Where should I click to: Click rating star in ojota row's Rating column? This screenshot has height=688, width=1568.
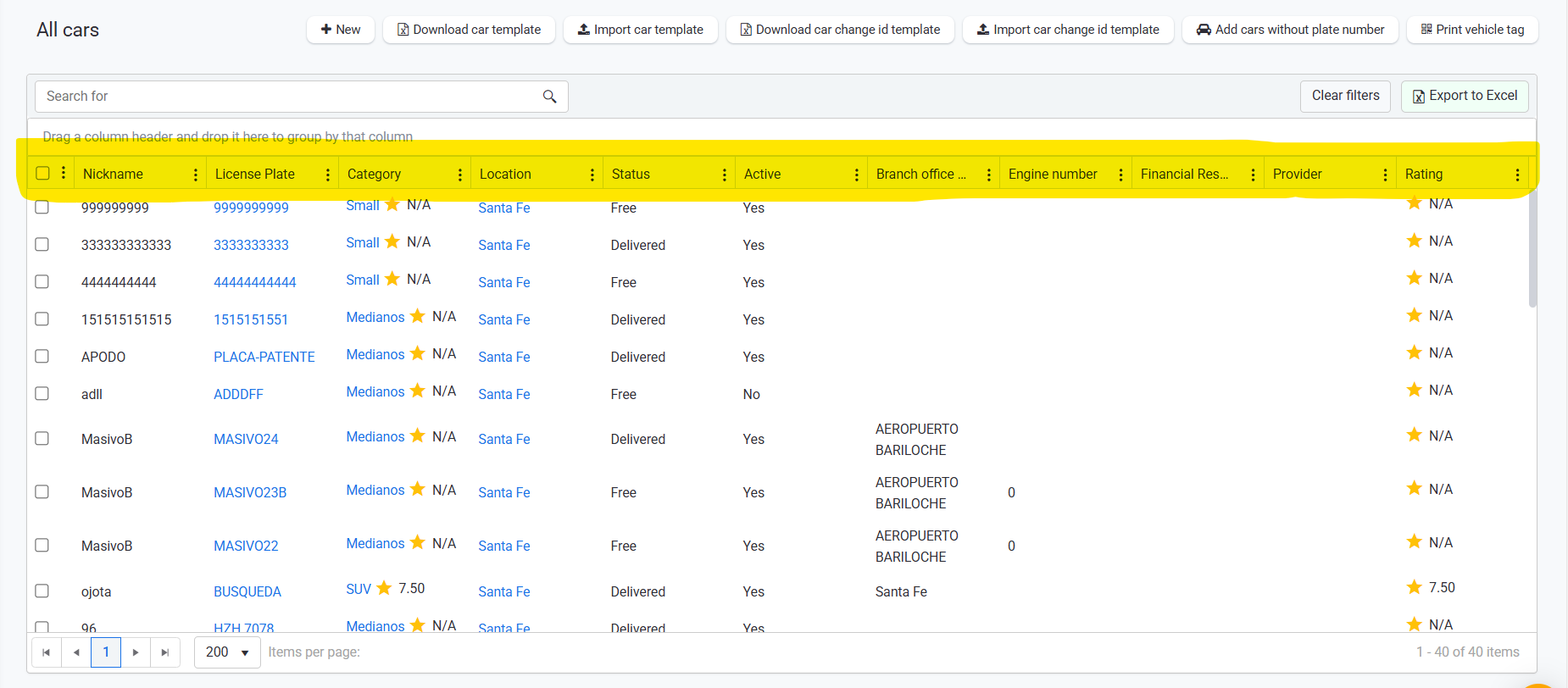(1414, 586)
